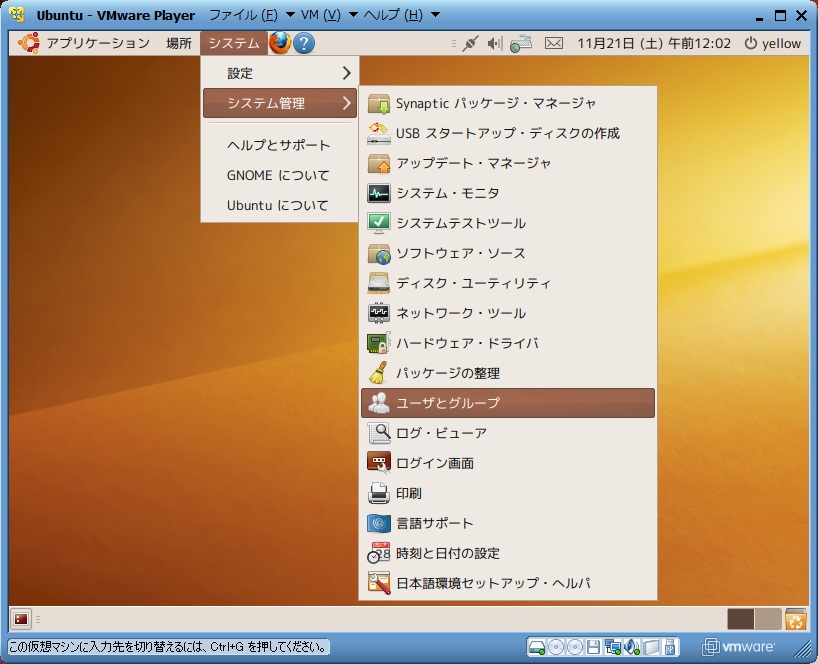Open Ubuntu について

pos(280,205)
